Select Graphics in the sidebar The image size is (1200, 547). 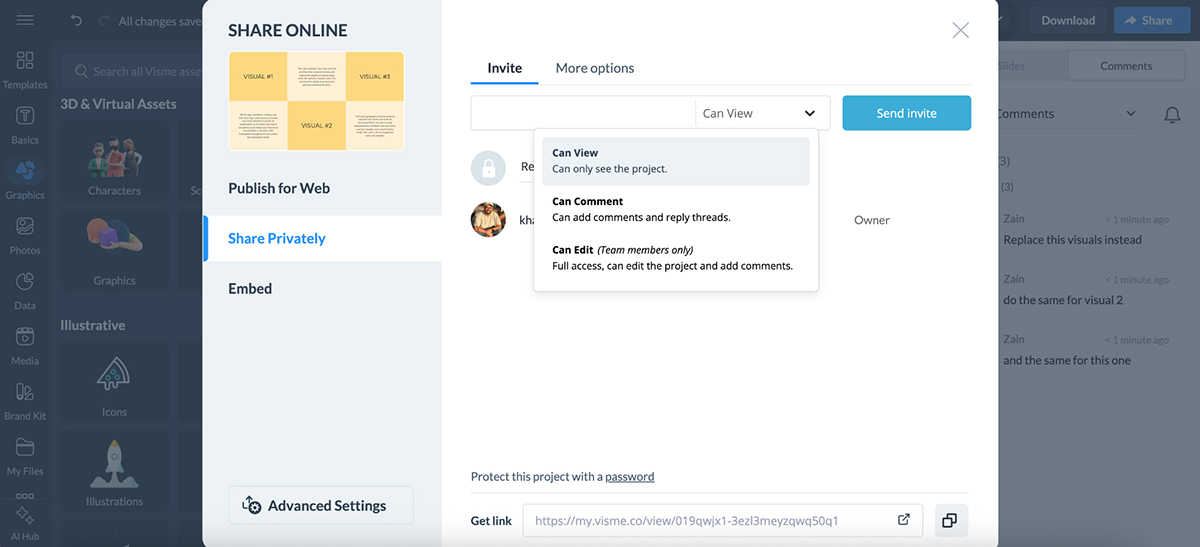[x=25, y=180]
